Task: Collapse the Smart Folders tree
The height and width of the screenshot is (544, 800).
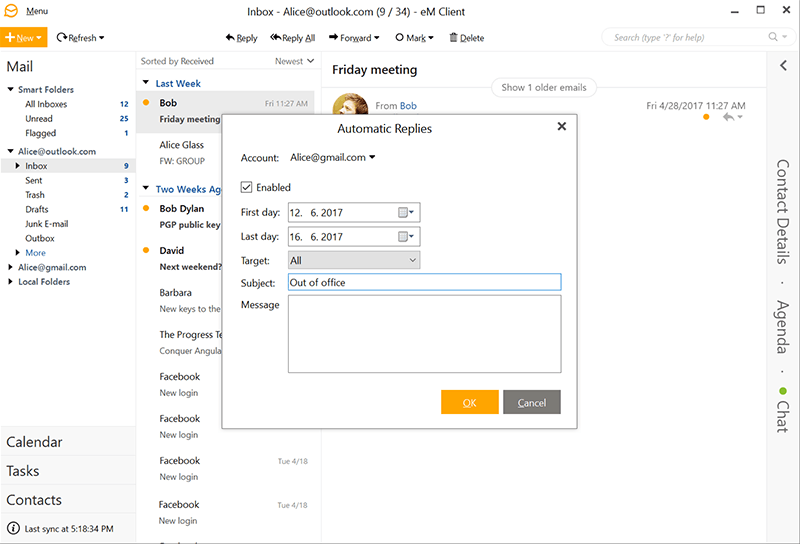Action: [x=10, y=89]
